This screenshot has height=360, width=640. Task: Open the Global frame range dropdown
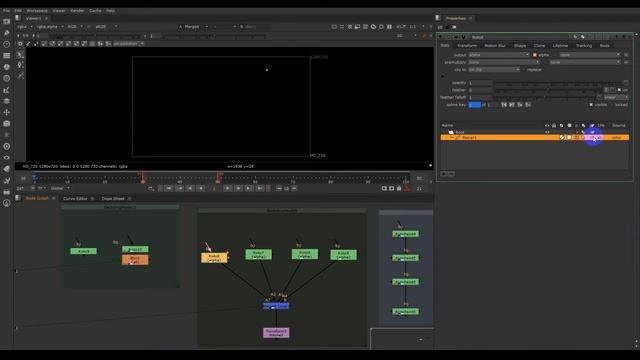[60, 189]
